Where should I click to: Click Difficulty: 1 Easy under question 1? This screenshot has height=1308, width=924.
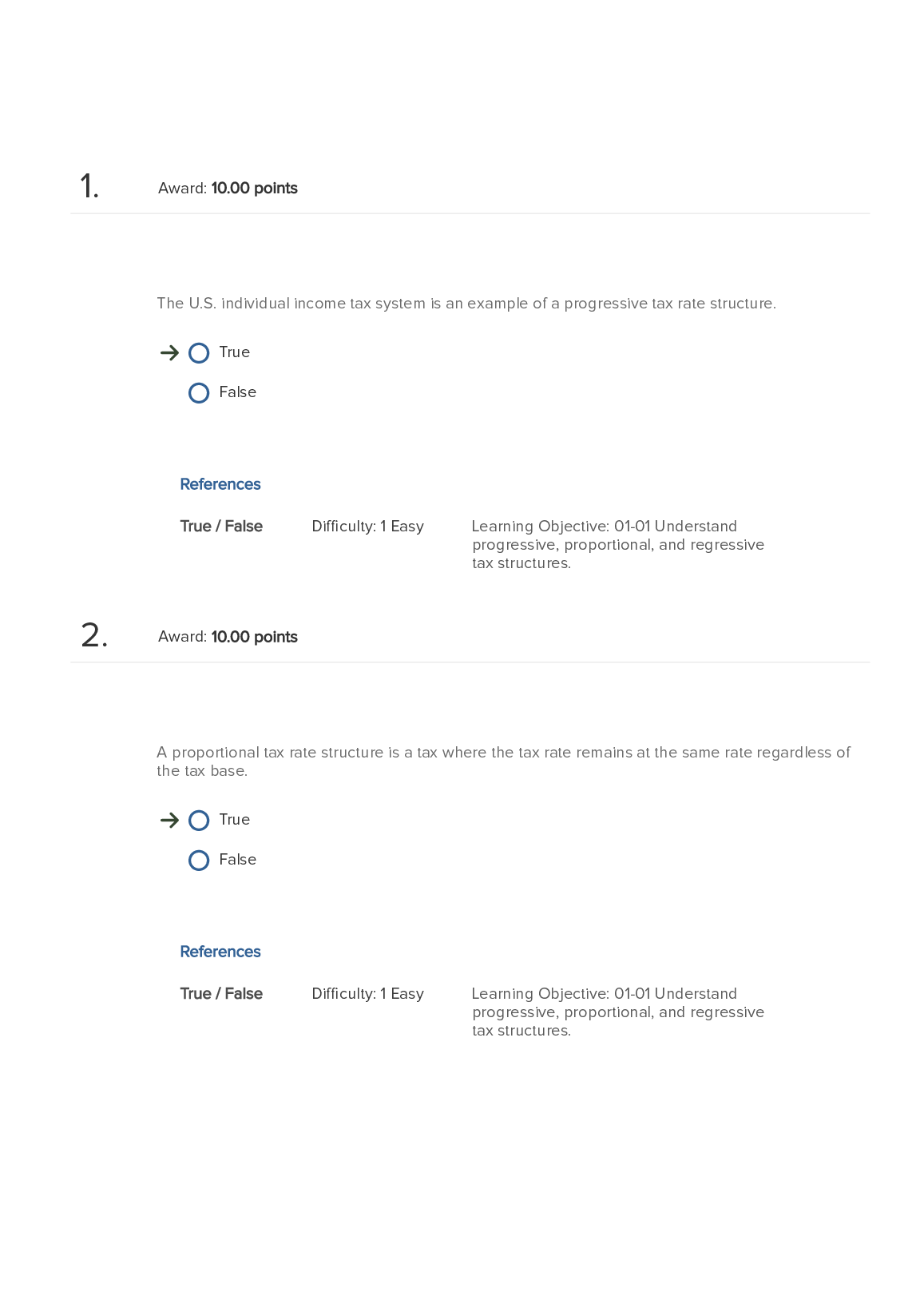pos(367,527)
